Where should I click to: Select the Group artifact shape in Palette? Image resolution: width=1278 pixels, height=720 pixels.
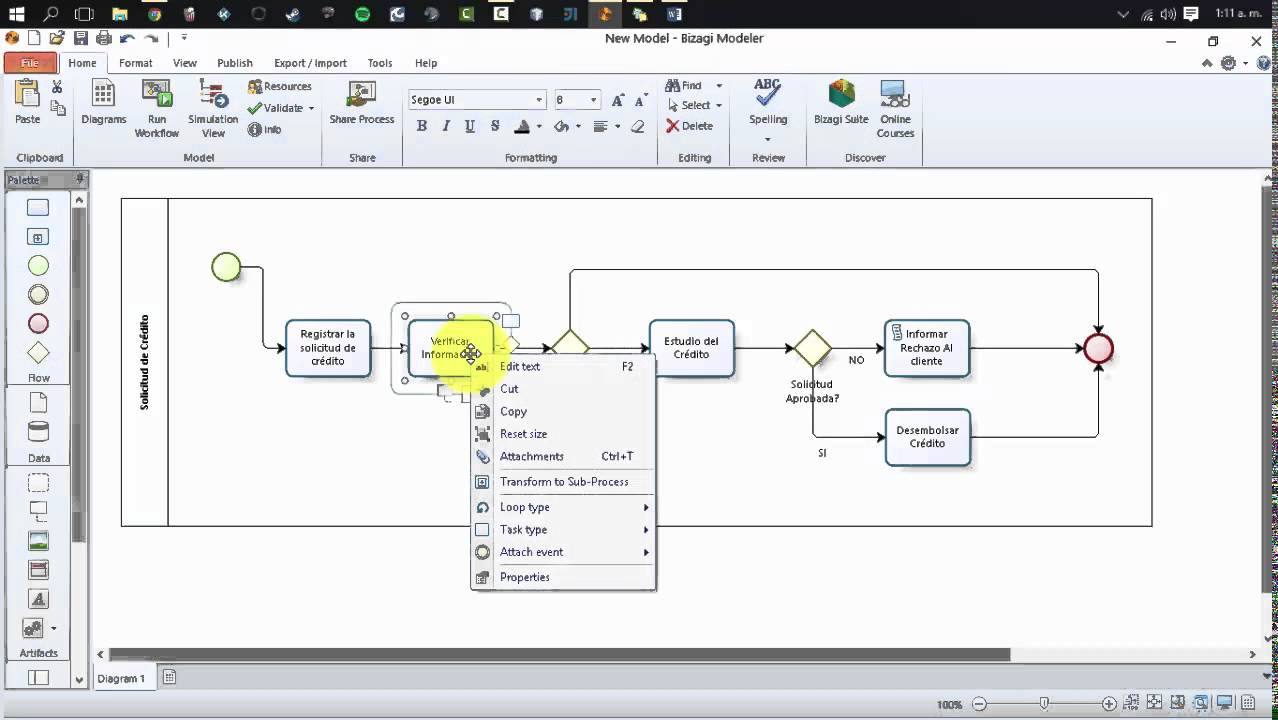coord(38,483)
